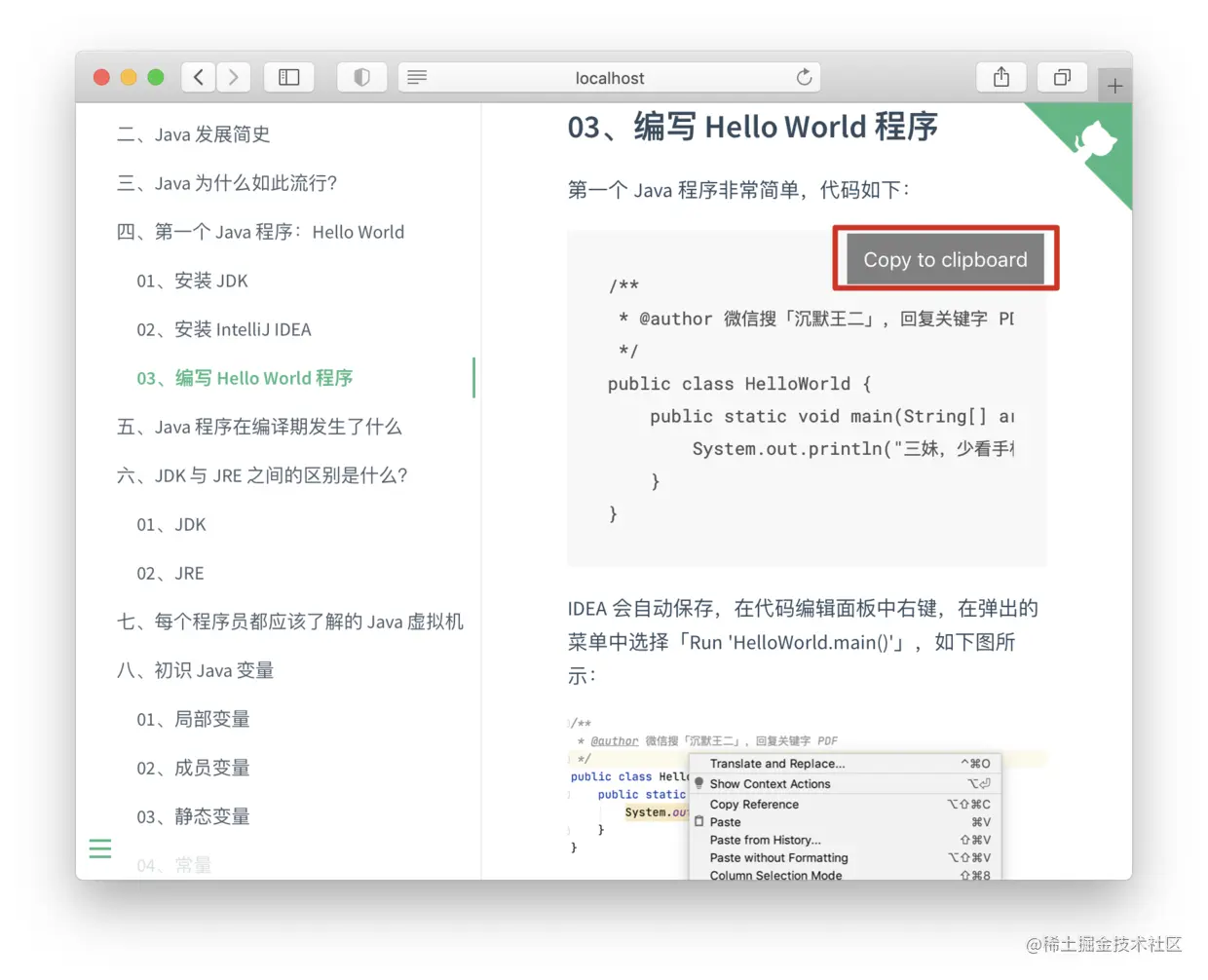Go to 02、成员变量 entry
1208x980 pixels.
(x=193, y=768)
